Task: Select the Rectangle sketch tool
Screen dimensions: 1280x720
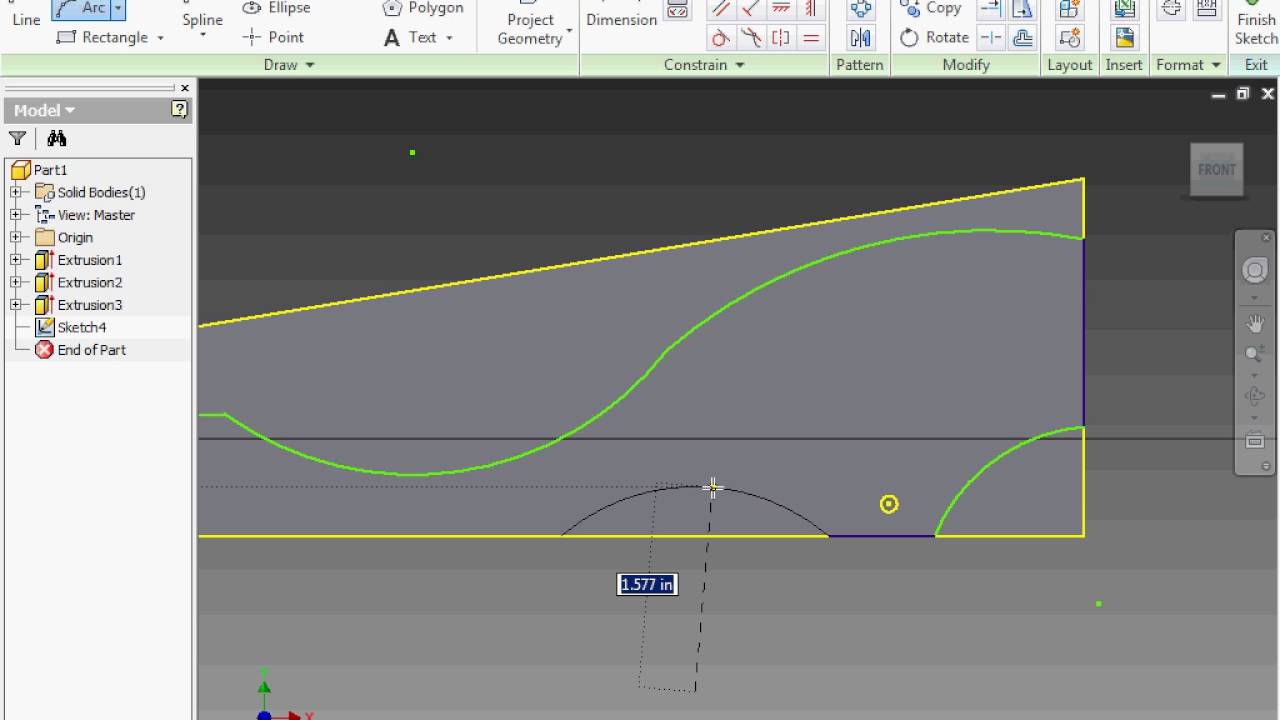Action: point(103,37)
